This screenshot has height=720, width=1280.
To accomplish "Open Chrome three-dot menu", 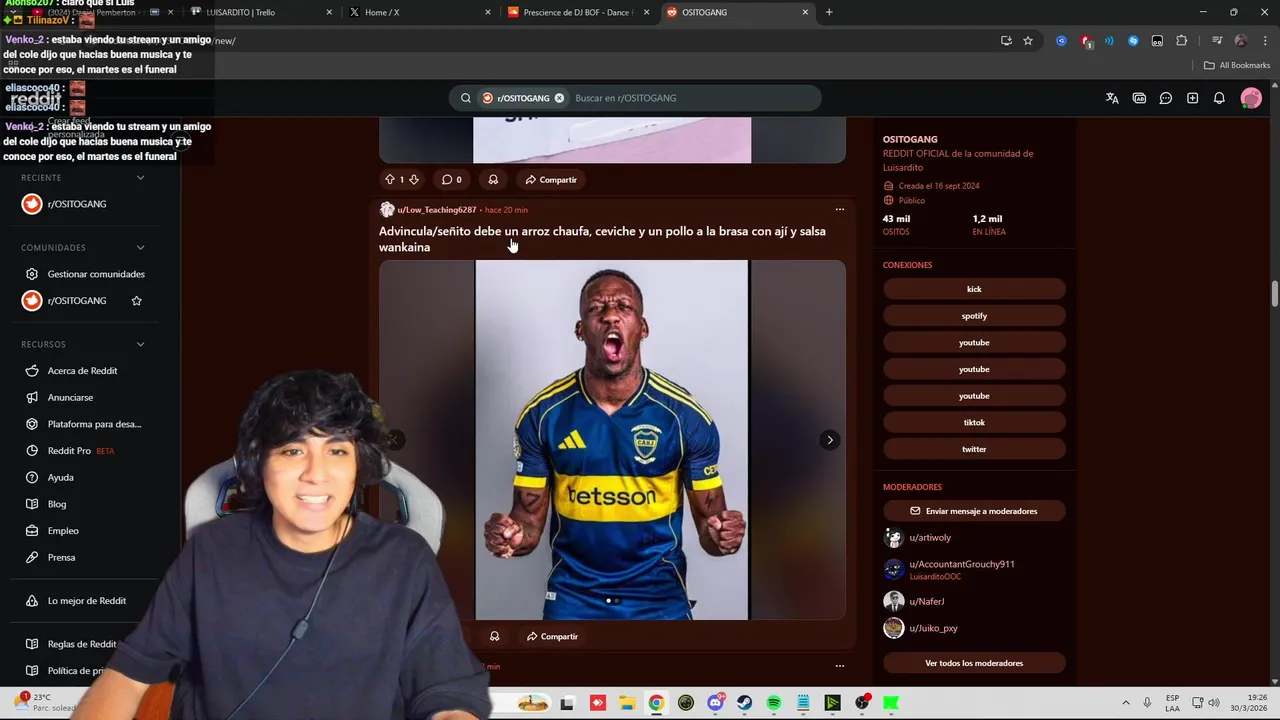I will (x=1263, y=41).
